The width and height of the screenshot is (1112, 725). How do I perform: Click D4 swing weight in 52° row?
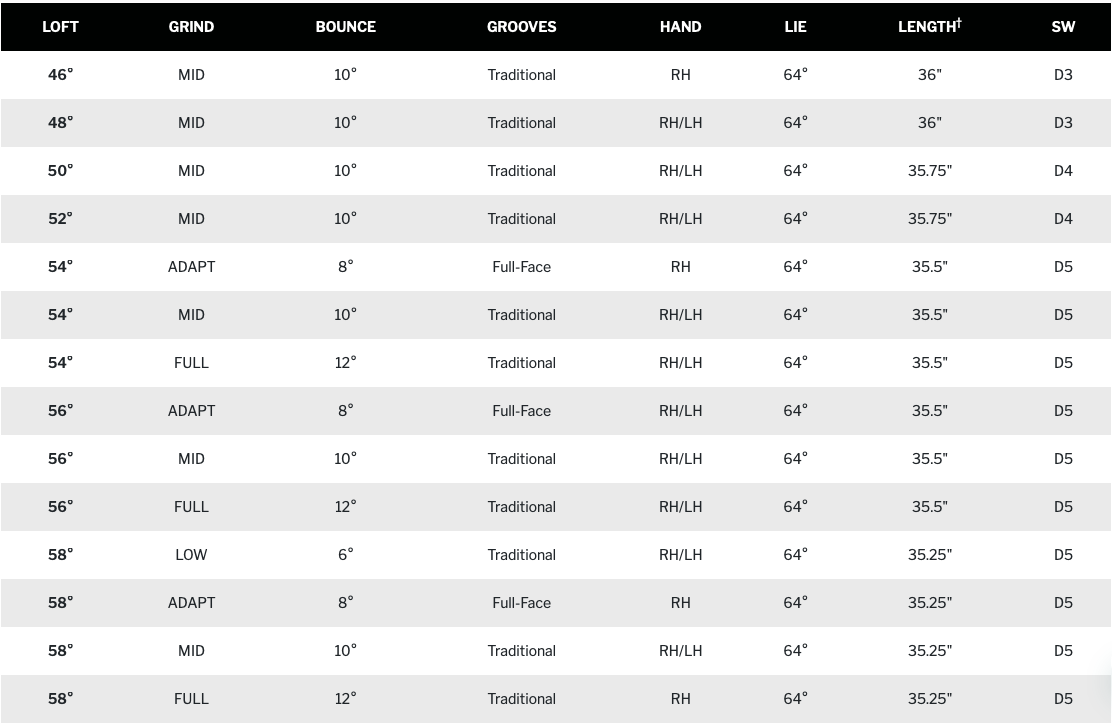1063,218
